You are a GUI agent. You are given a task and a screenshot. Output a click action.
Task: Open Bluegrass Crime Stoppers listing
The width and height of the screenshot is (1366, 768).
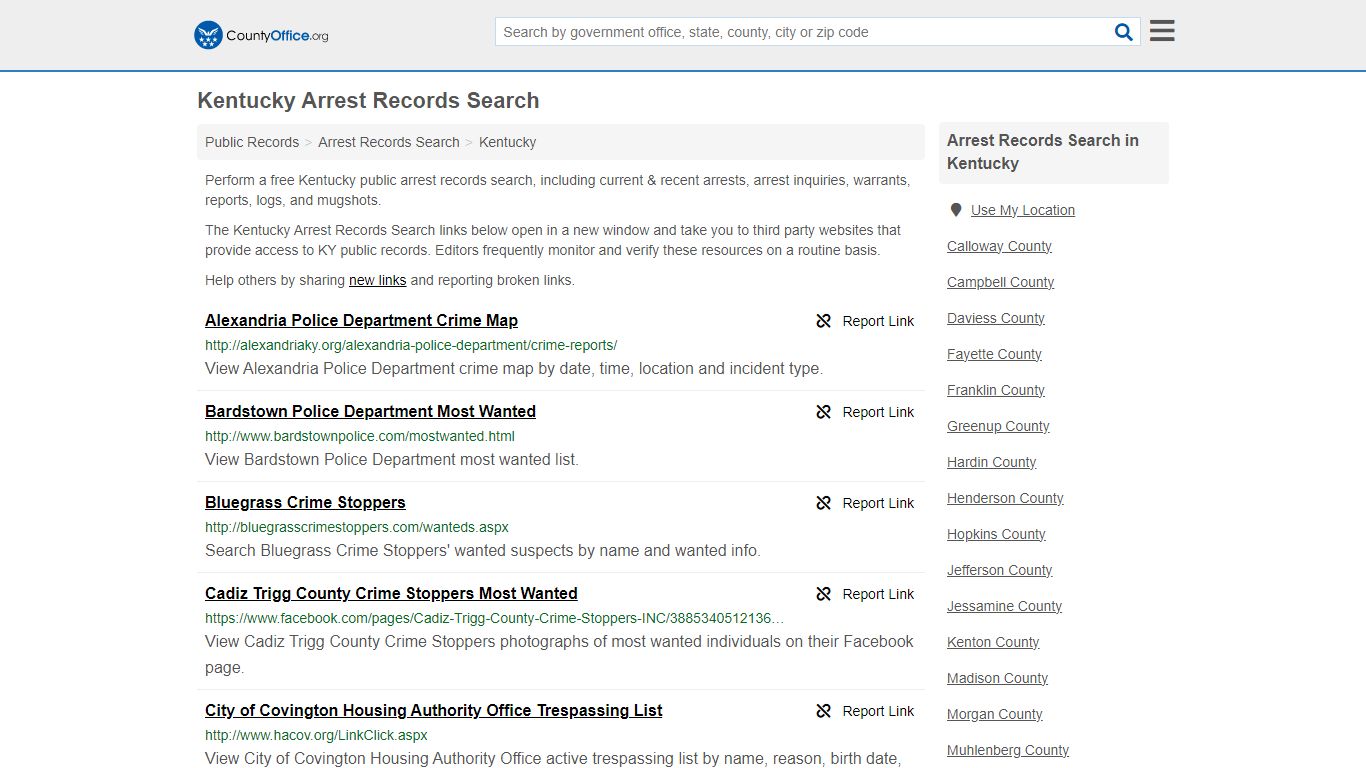click(305, 502)
